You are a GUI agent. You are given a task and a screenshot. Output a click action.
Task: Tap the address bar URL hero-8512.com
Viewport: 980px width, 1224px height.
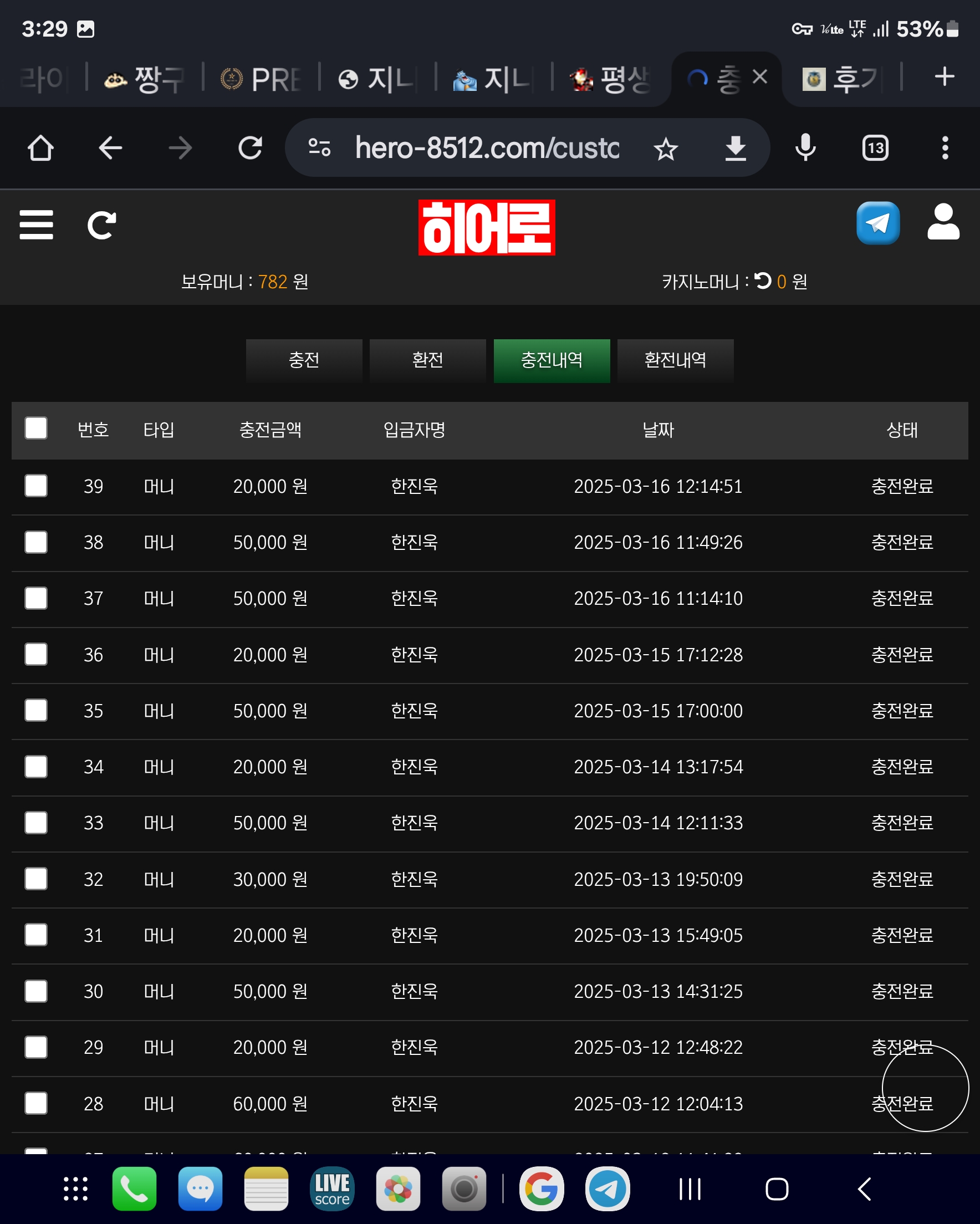pyautogui.click(x=486, y=148)
